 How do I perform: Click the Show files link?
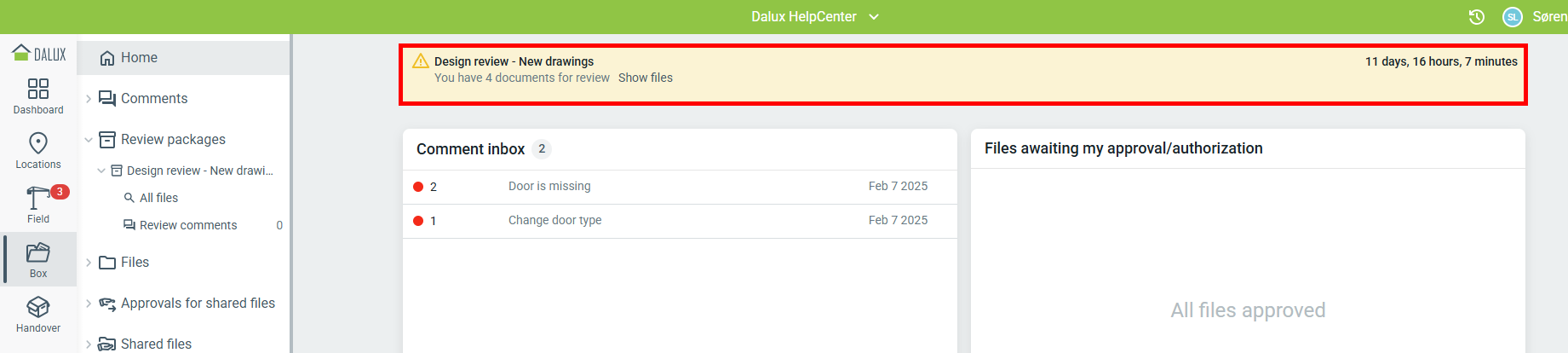645,78
